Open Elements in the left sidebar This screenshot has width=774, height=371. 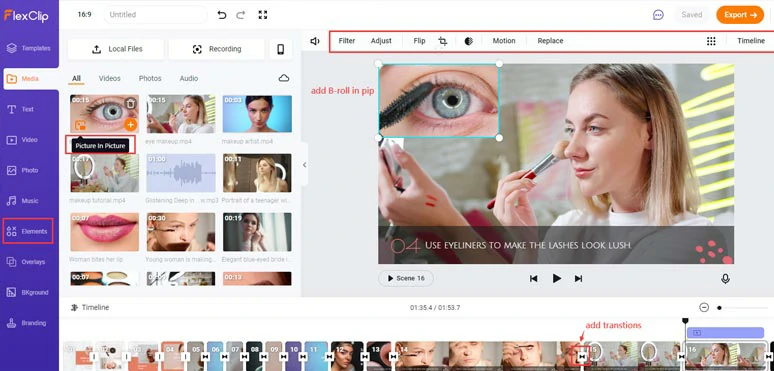28,231
